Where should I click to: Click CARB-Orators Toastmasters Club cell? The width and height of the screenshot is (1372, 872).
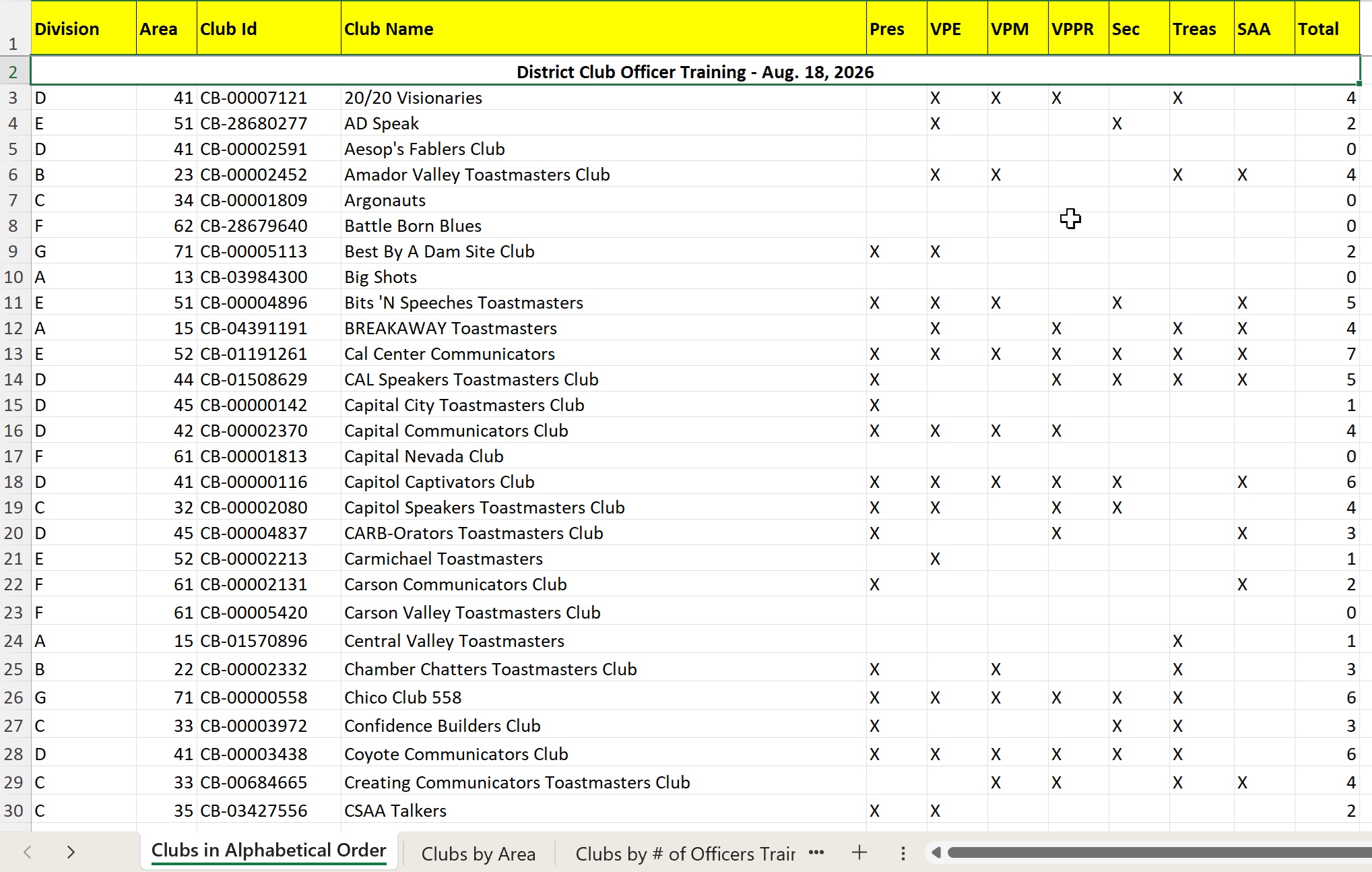point(603,533)
